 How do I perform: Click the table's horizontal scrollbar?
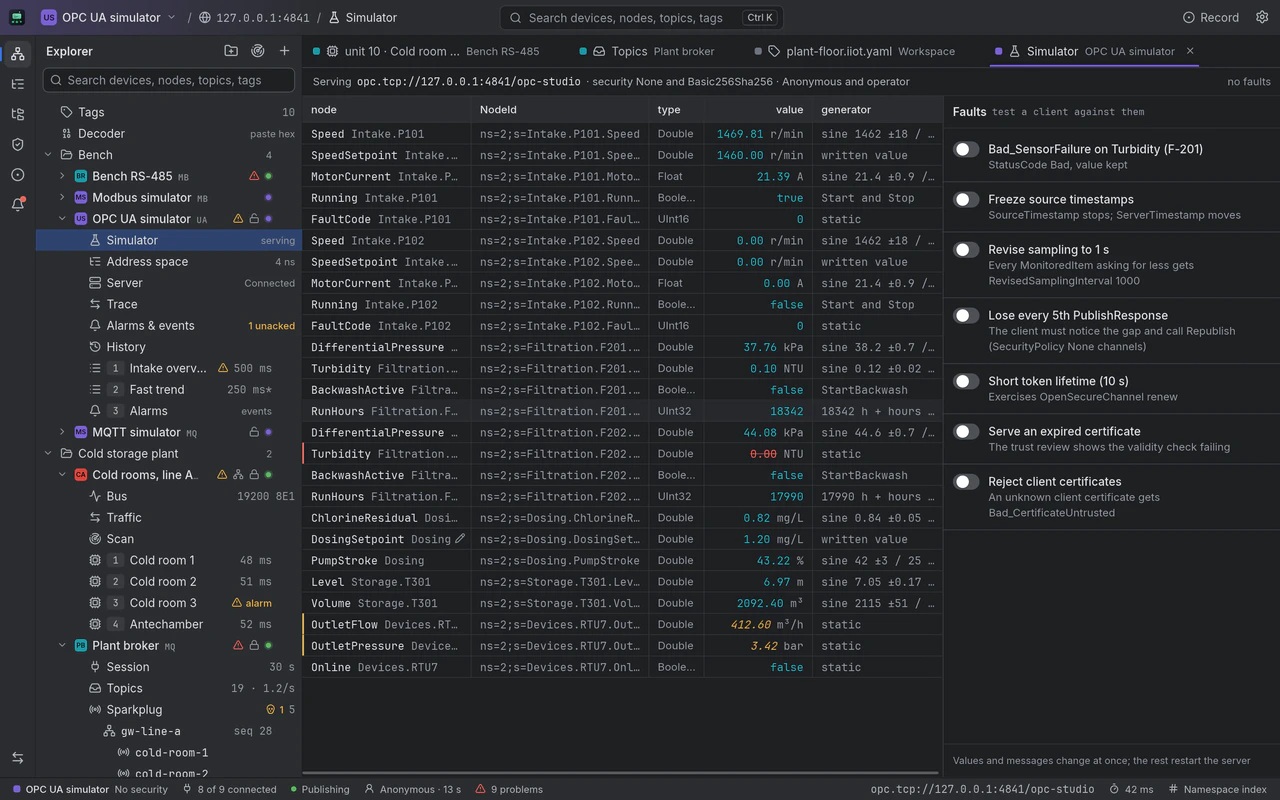[620, 773]
